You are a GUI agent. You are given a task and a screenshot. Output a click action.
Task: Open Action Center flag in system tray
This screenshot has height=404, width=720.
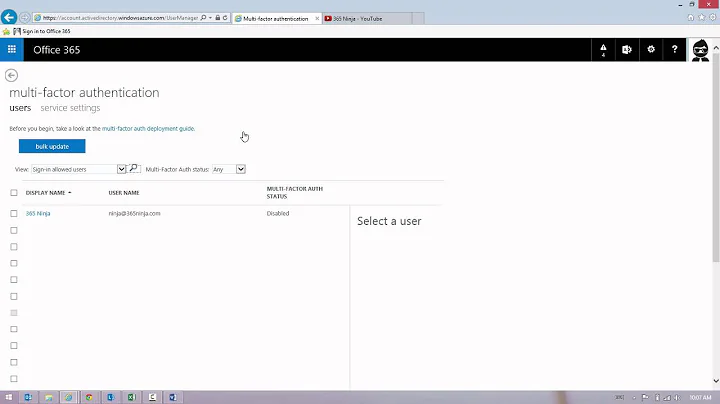(645, 398)
